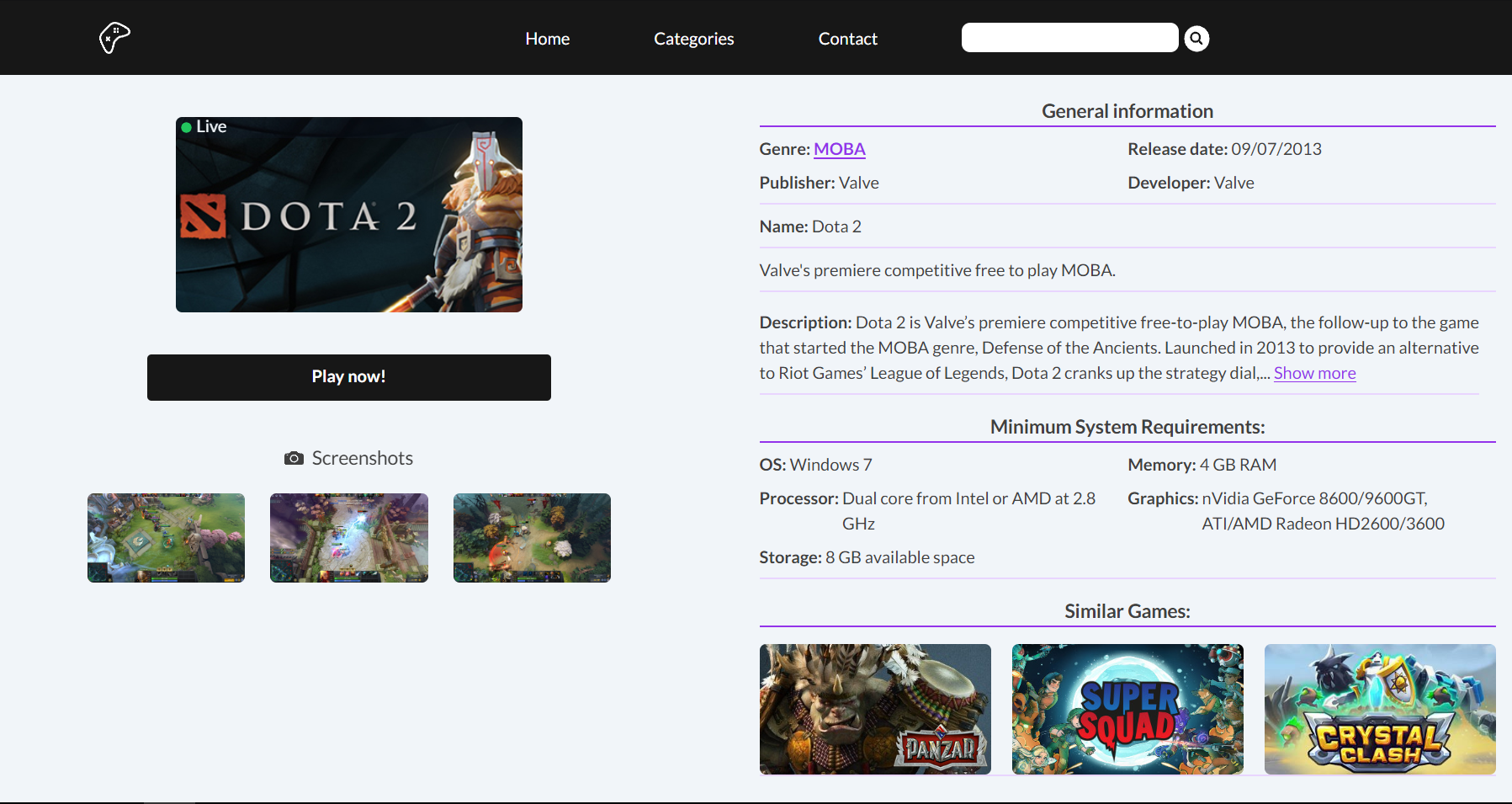Click the Release date 09/07/2013 text
Image resolution: width=1512 pixels, height=804 pixels.
(1225, 149)
